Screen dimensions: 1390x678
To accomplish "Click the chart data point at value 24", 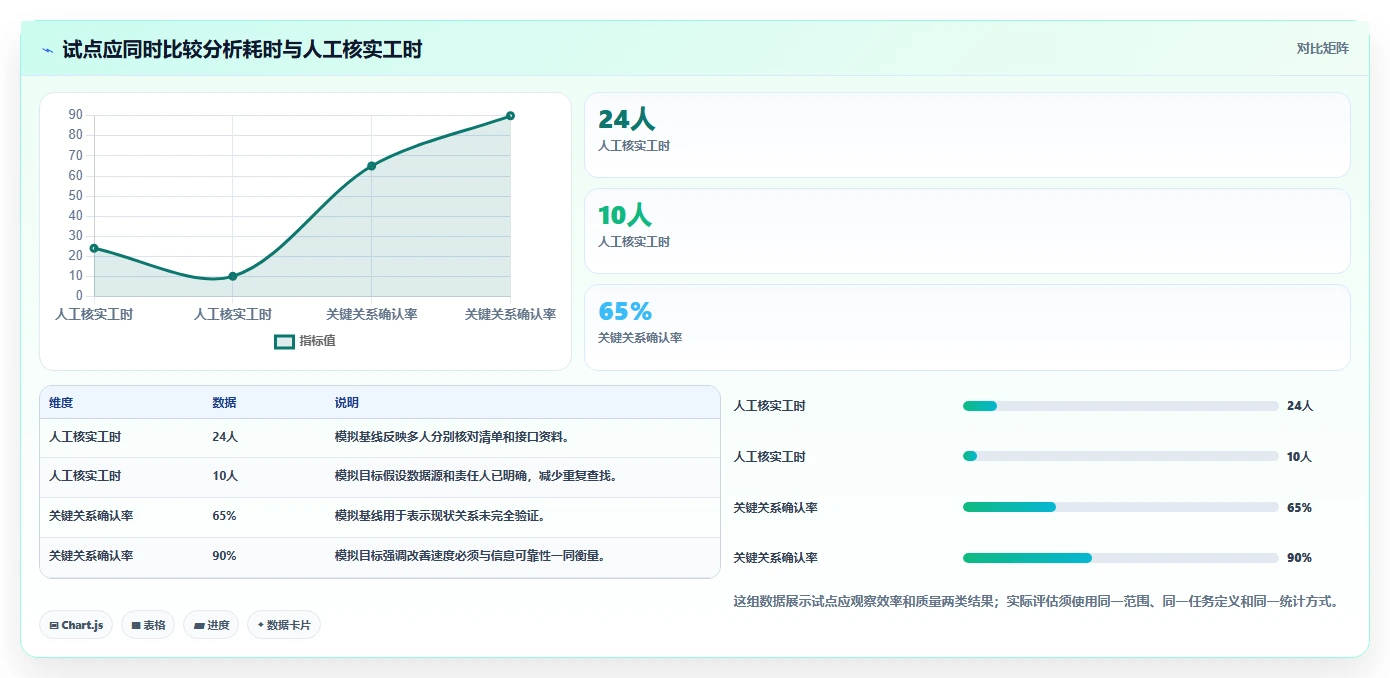I will click(94, 248).
